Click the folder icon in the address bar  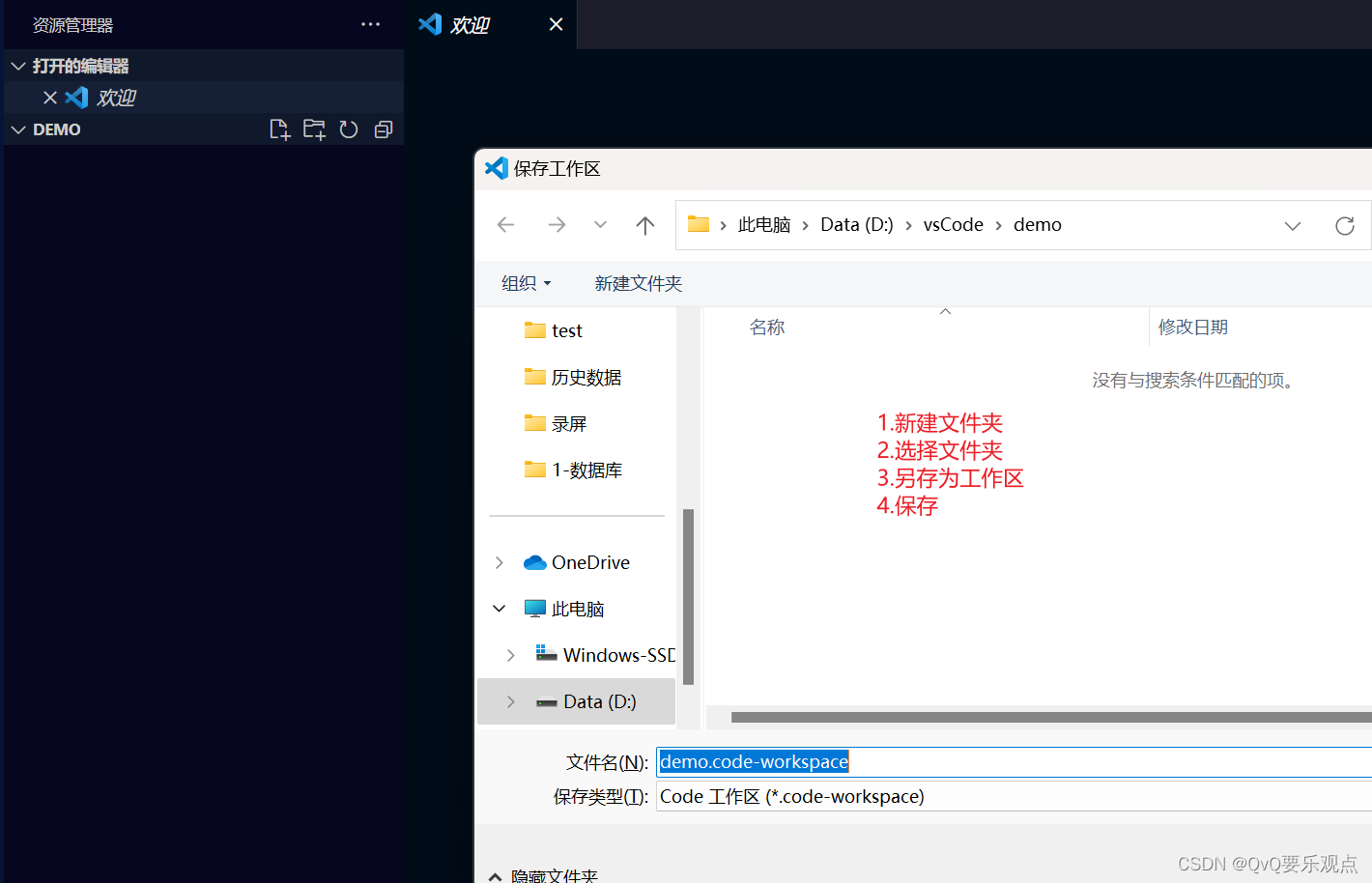click(x=699, y=224)
